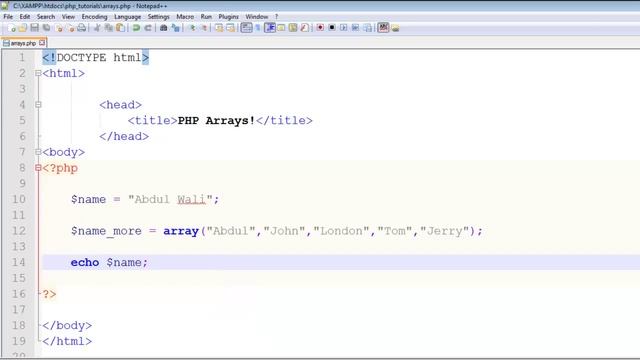Screen dimensions: 640x360
Task: Open the Language menu
Action: click(127, 17)
